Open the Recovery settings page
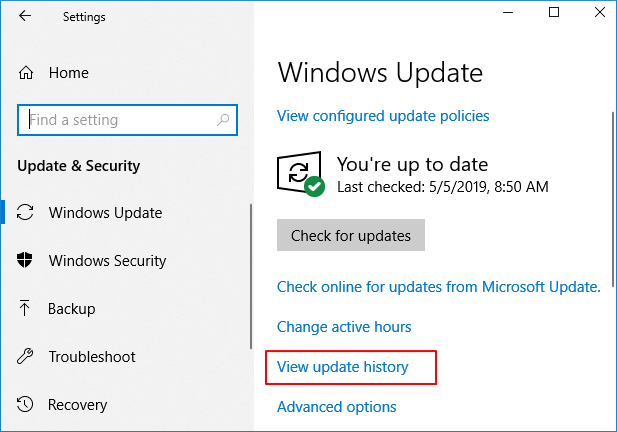The height and width of the screenshot is (432, 617). (x=77, y=405)
